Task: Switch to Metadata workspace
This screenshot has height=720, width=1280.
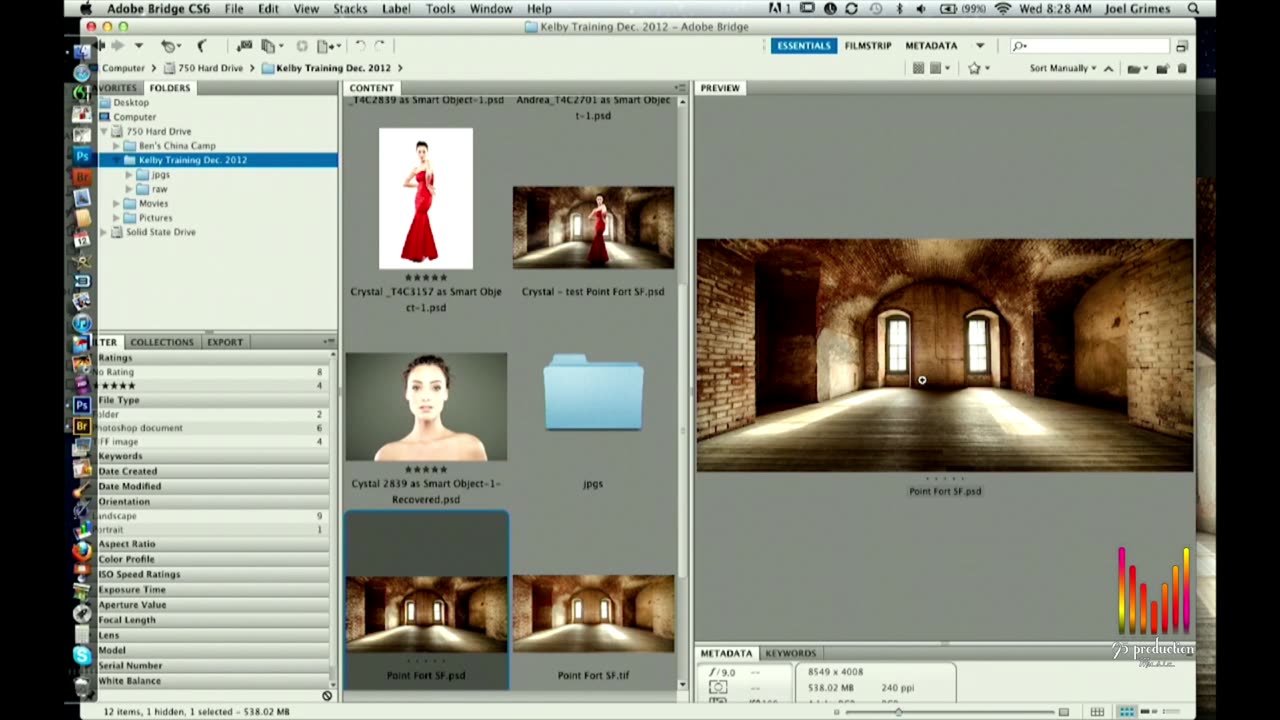Action: [931, 46]
